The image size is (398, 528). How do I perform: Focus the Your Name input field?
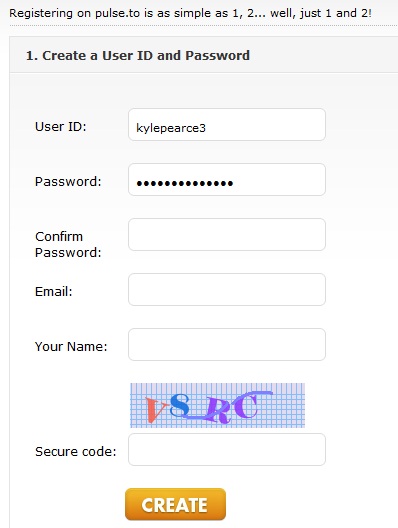pos(227,344)
